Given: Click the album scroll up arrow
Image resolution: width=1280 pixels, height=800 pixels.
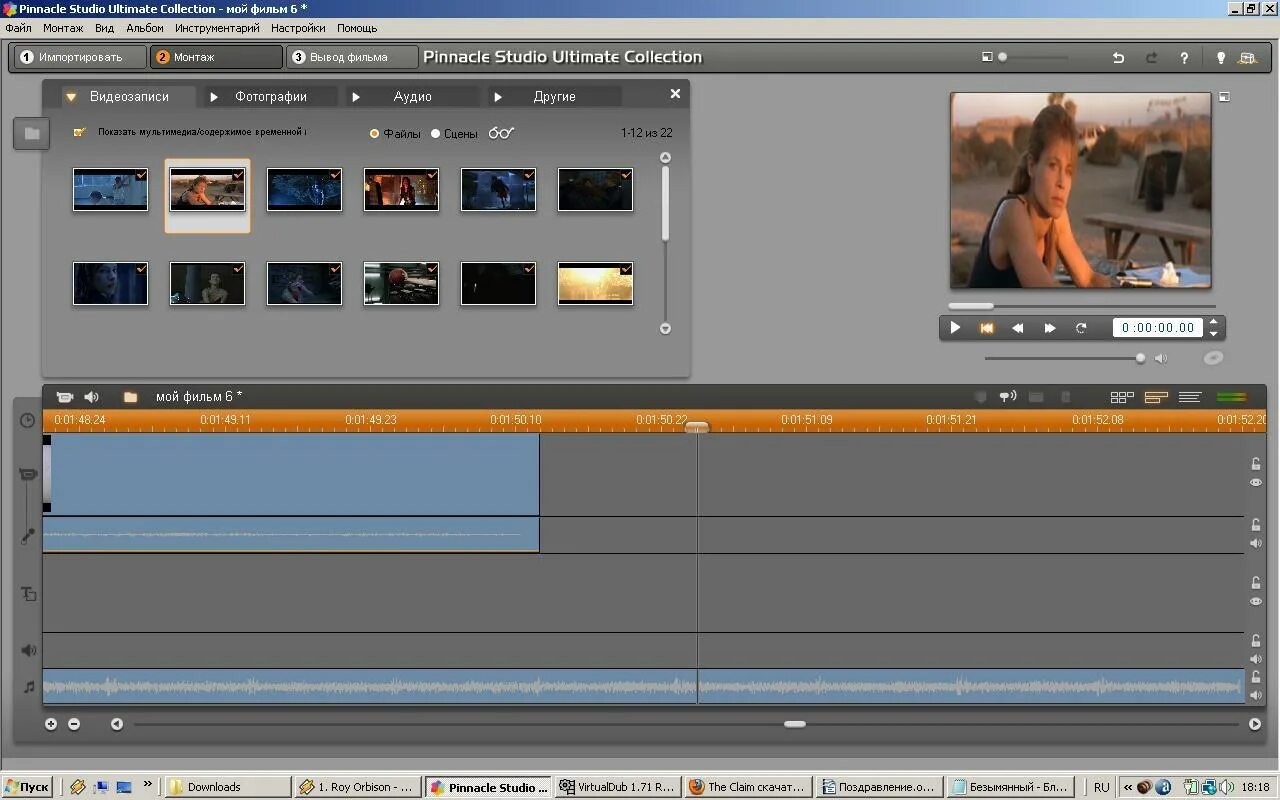Looking at the screenshot, I should coord(665,158).
